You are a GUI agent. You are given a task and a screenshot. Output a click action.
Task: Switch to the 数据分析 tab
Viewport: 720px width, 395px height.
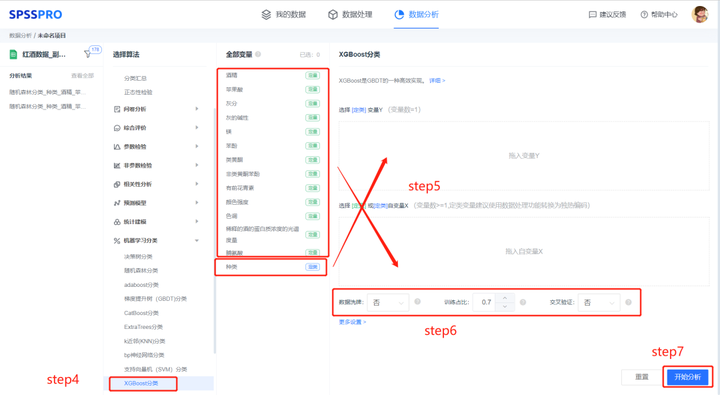coord(416,15)
